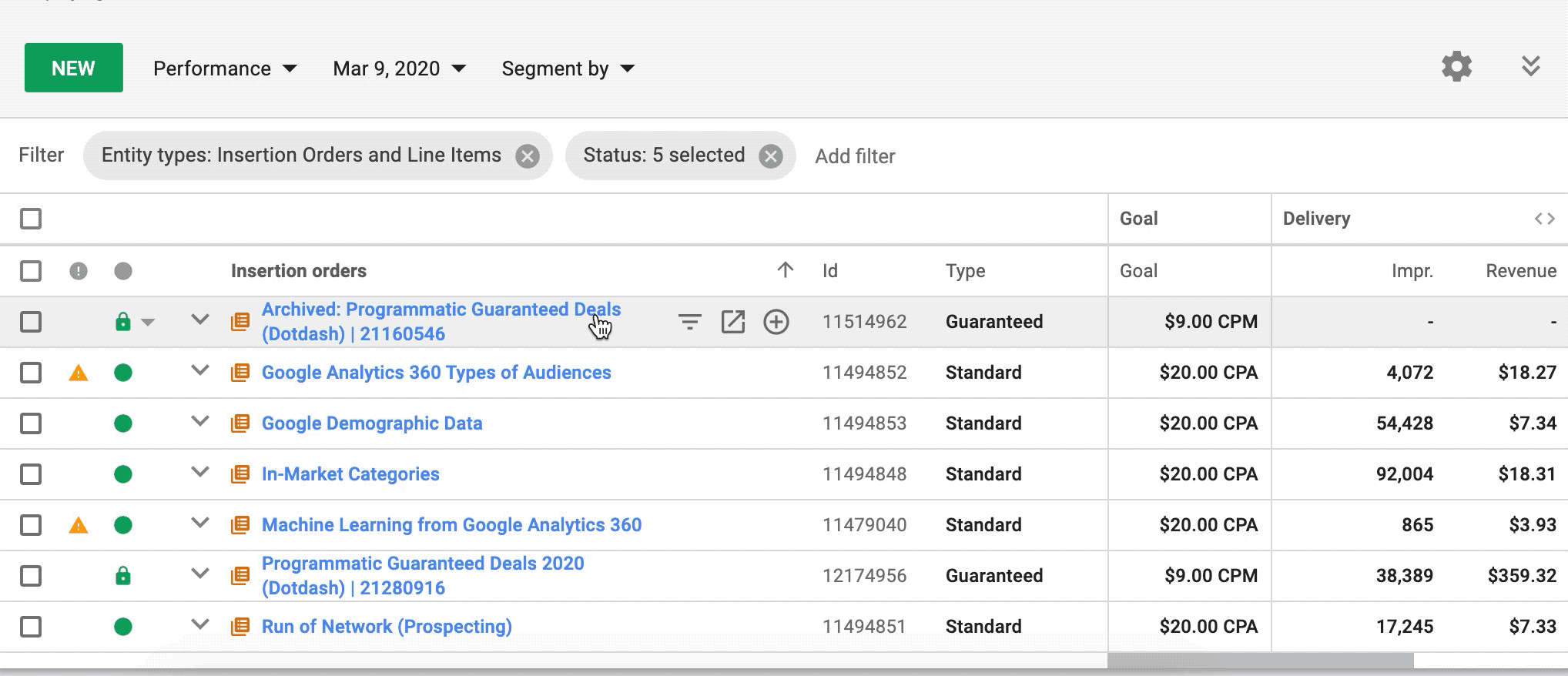The image size is (1568, 676).
Task: Check the box for Google Demographic Data
Action: [x=31, y=423]
